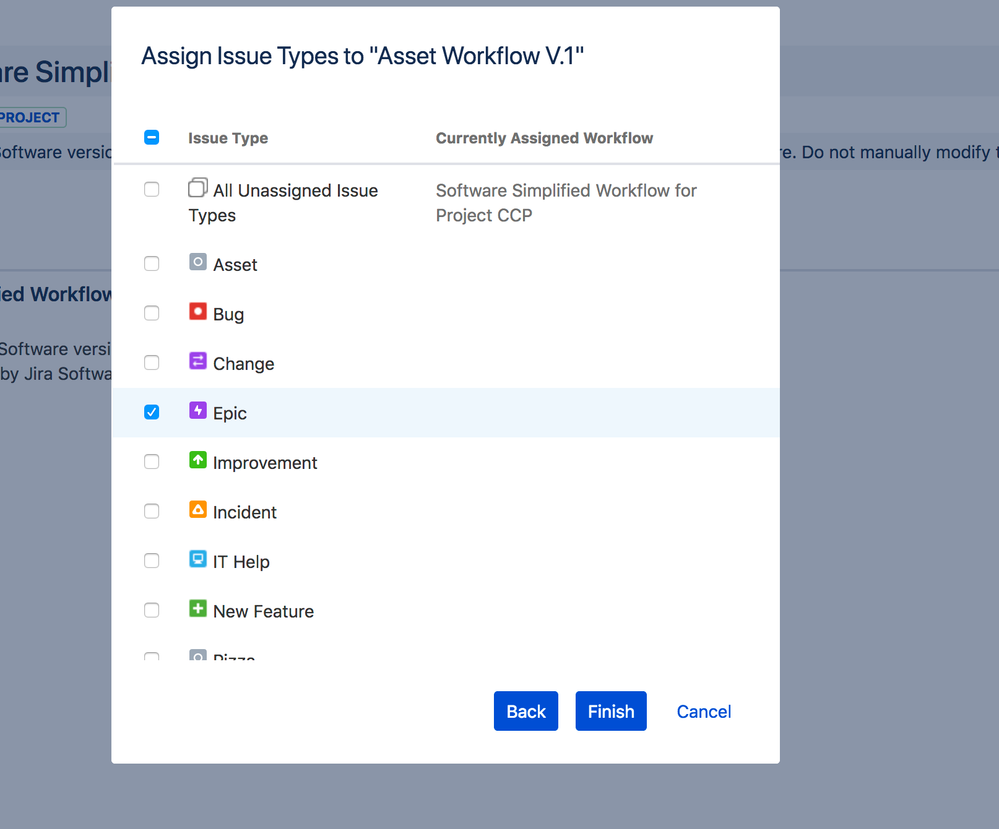Click the All Unassigned Issue Types icon

[x=197, y=187]
